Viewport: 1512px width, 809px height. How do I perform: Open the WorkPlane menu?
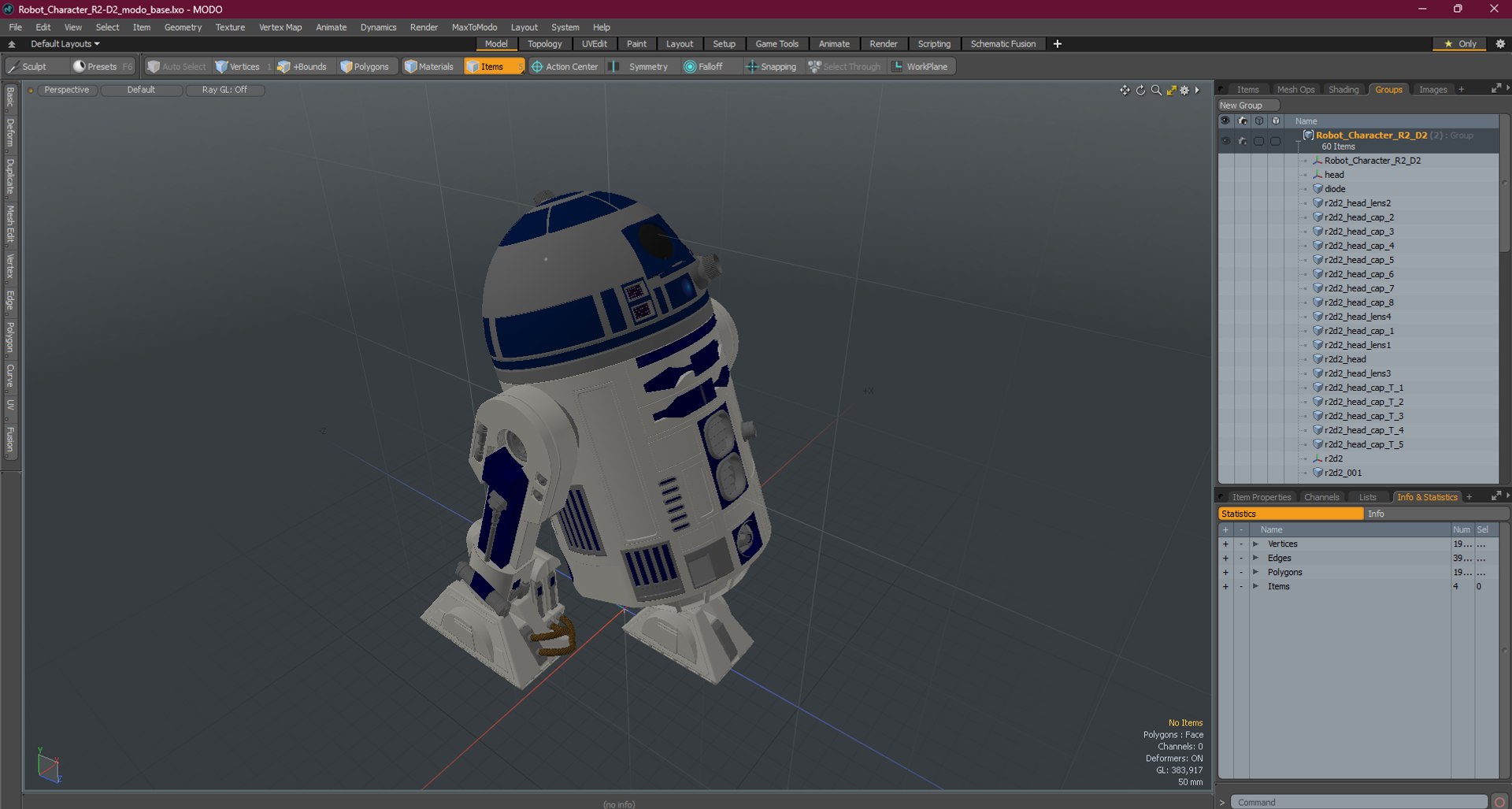[921, 67]
